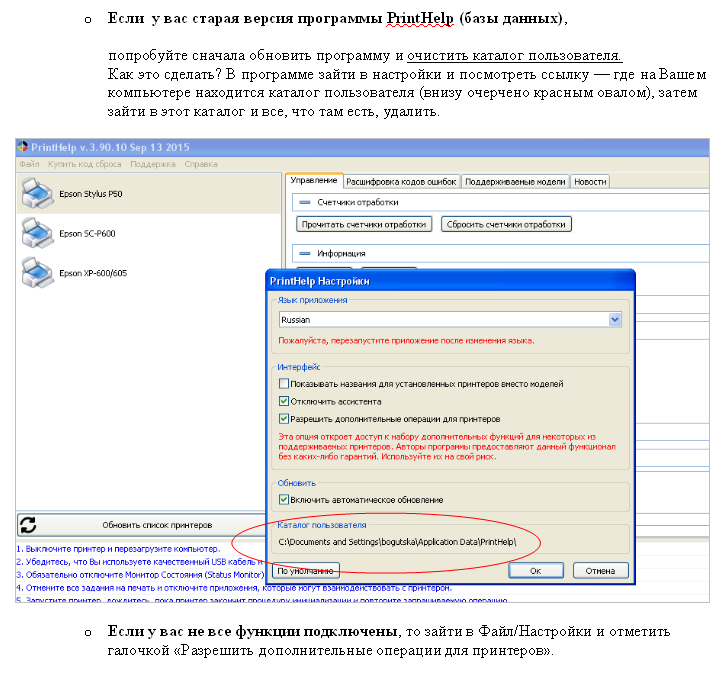Click the Epson SC-P600 label
This screenshot has height=679, width=727.
click(87, 233)
